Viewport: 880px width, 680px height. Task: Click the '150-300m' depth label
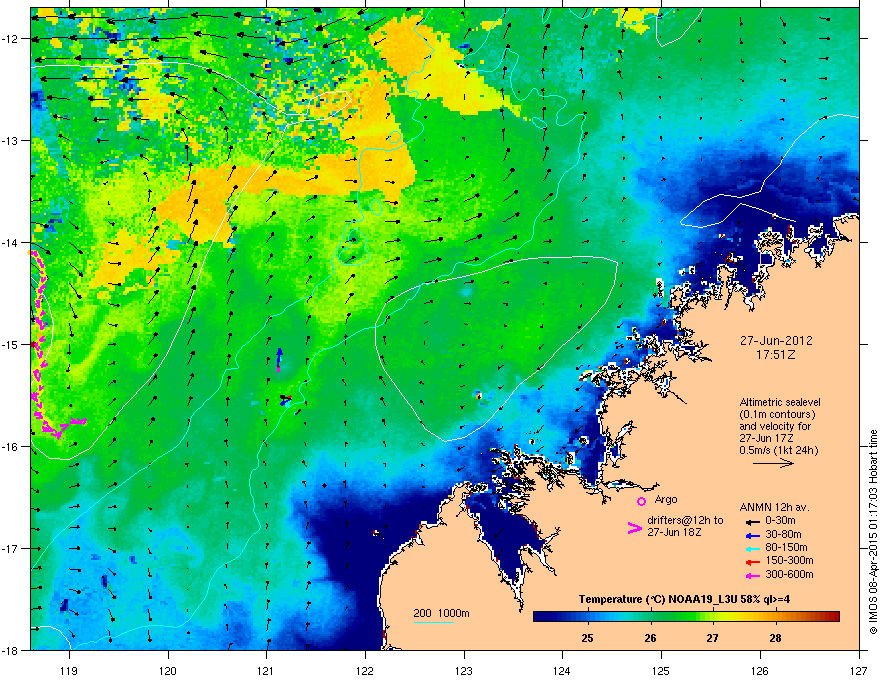(789, 560)
